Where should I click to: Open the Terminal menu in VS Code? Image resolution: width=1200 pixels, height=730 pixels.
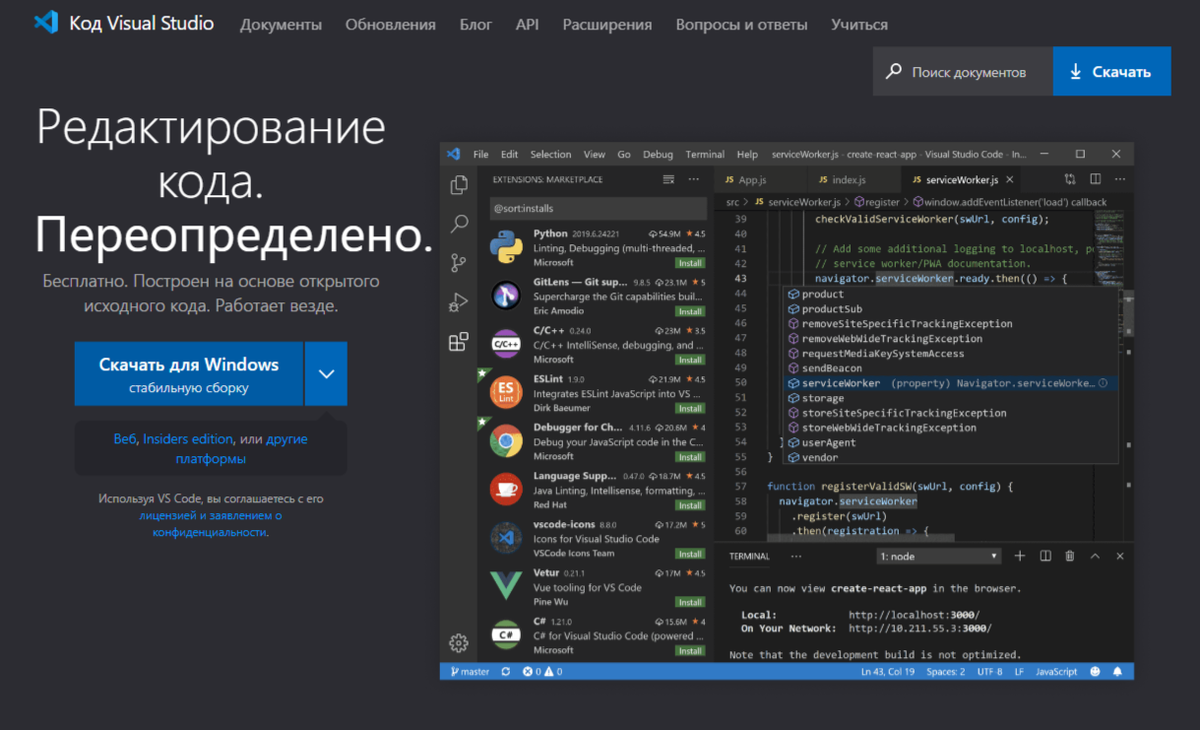[705, 155]
